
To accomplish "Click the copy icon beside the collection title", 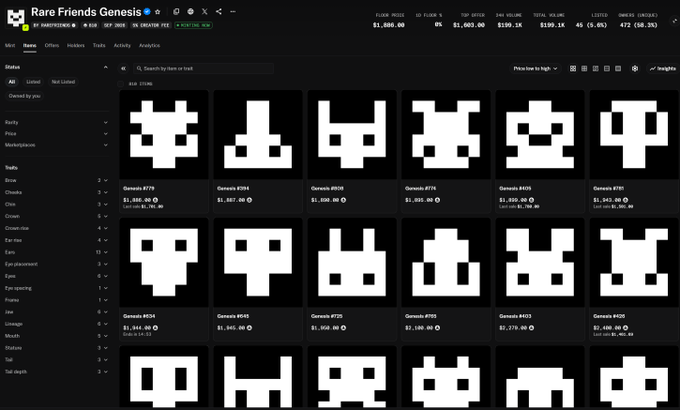I will 176,12.
